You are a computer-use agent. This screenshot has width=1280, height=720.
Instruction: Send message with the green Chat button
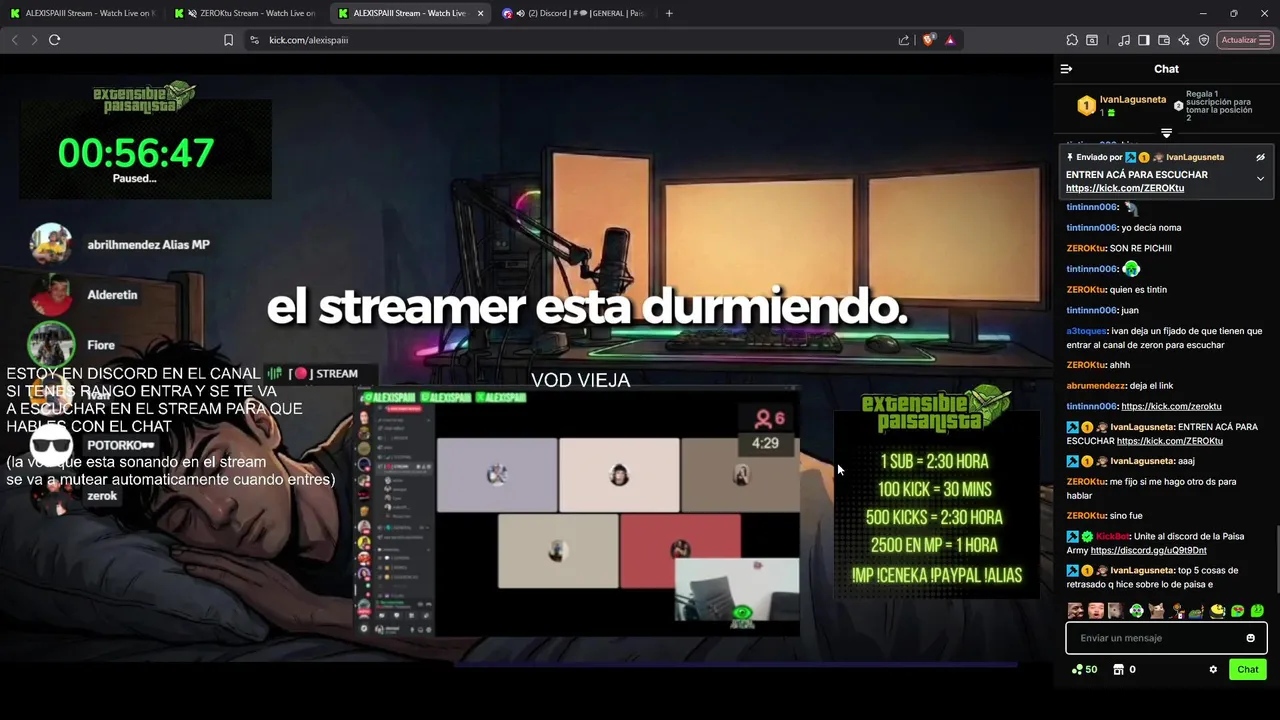pos(1248,669)
